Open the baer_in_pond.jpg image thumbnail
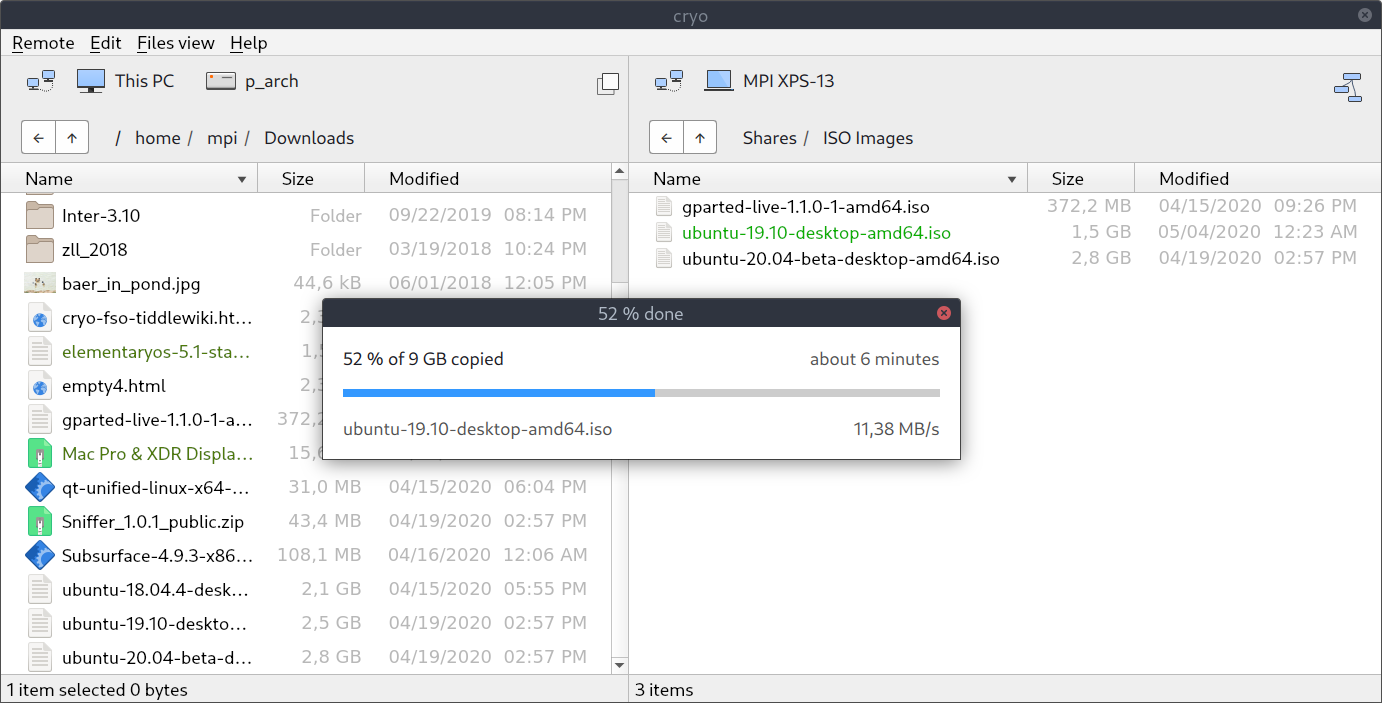This screenshot has height=703, width=1382. tap(40, 283)
